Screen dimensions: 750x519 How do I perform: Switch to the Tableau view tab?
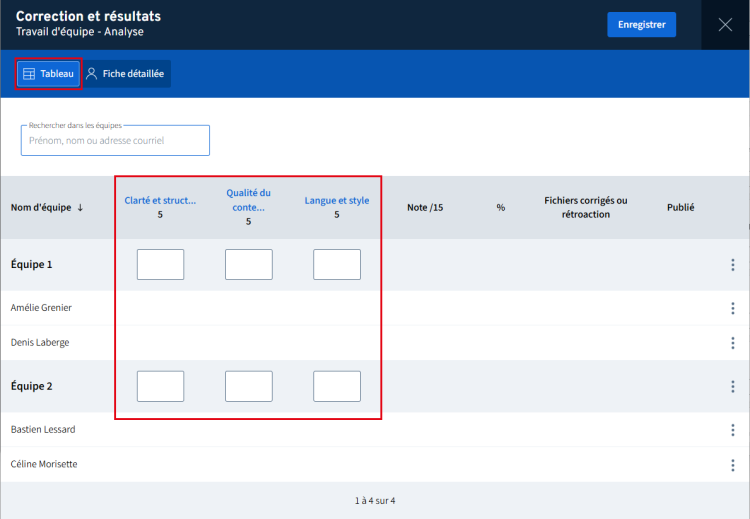48,74
